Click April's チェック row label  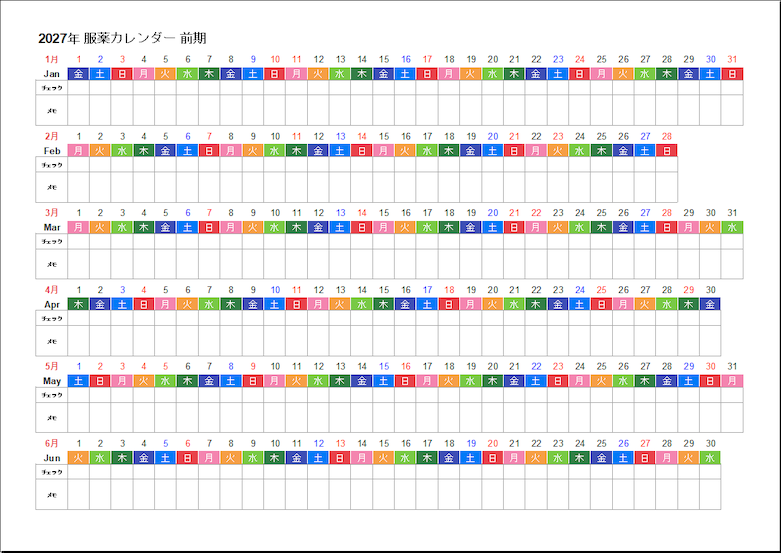[52, 318]
